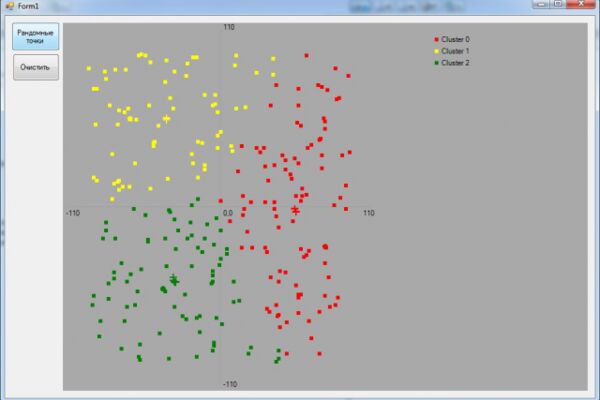Click the bottom -110 Y-axis label
Viewport: 600px width, 400px height.
(230, 384)
